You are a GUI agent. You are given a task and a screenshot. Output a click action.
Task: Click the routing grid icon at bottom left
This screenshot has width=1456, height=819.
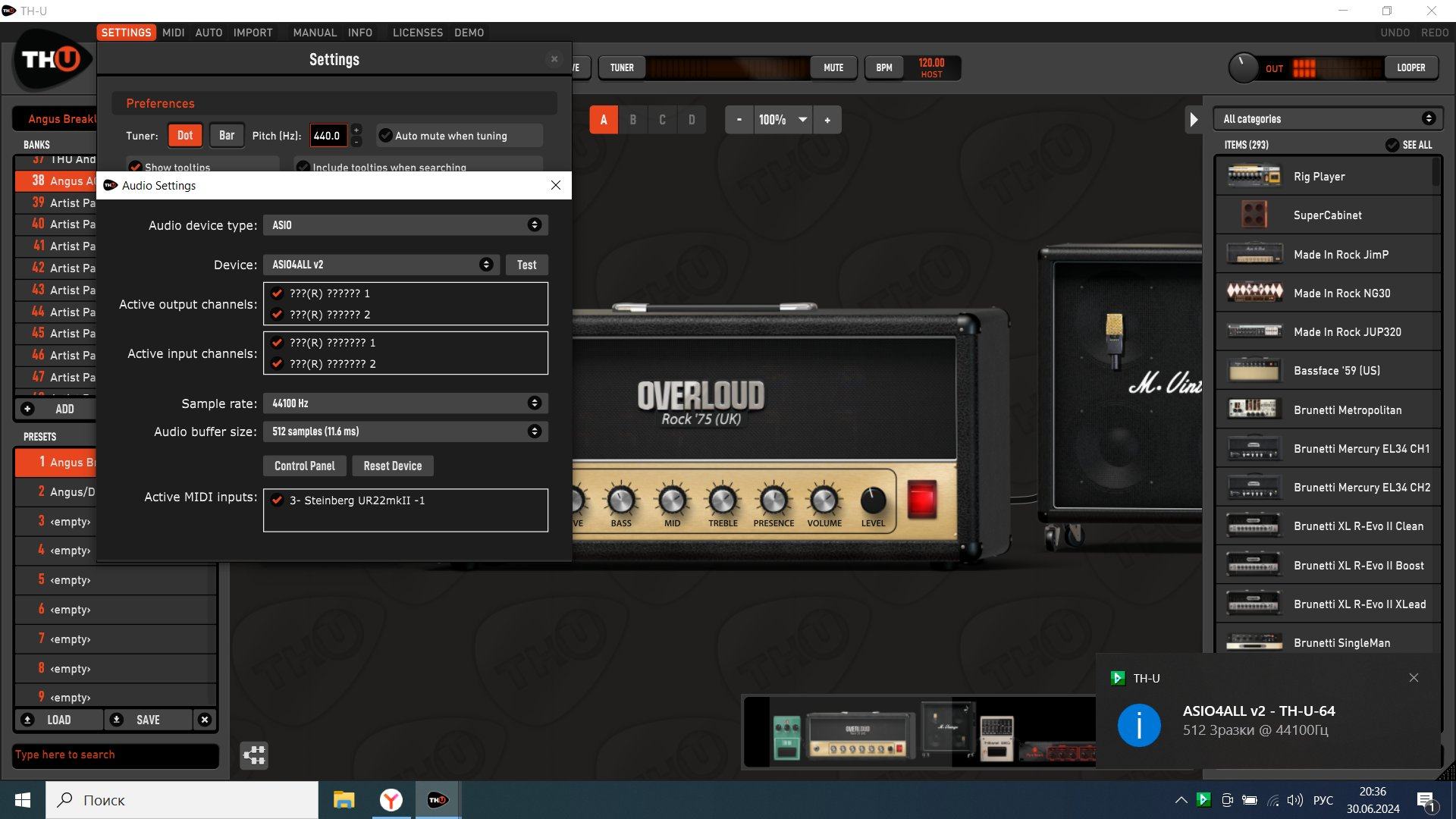pyautogui.click(x=254, y=755)
